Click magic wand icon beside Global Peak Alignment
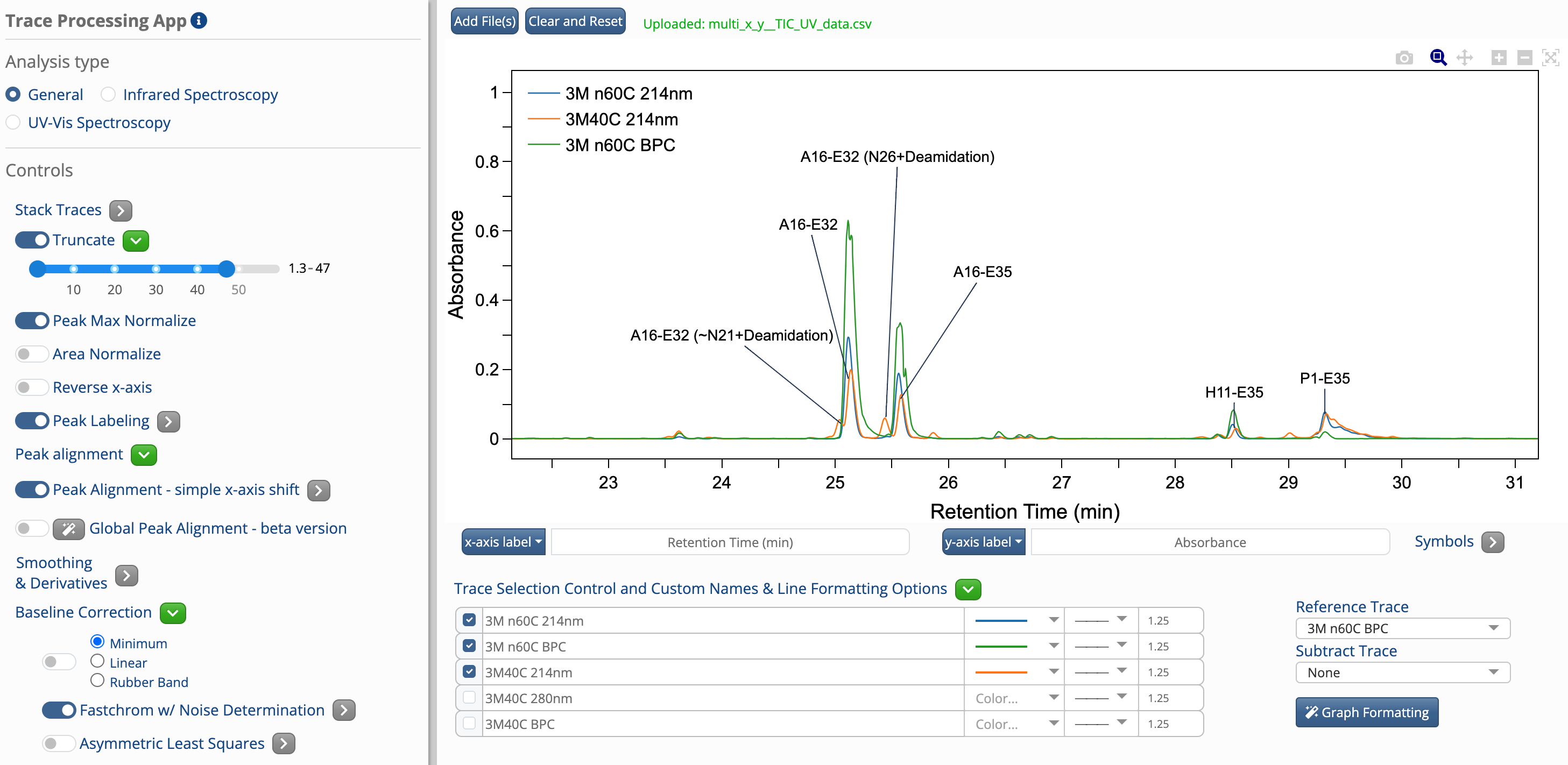Viewport: 1568px width, 765px height. pos(68,529)
